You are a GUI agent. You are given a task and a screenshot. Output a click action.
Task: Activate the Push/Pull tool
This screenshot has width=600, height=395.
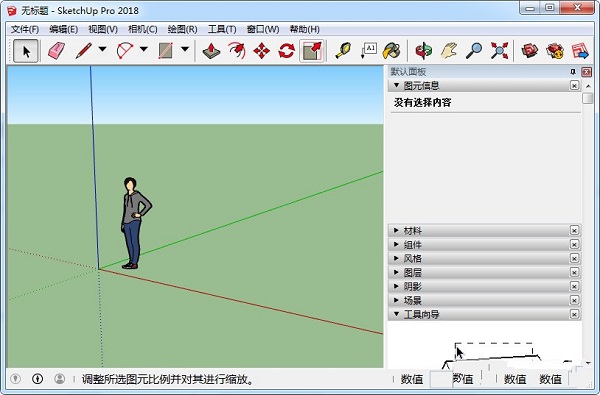[x=211, y=51]
